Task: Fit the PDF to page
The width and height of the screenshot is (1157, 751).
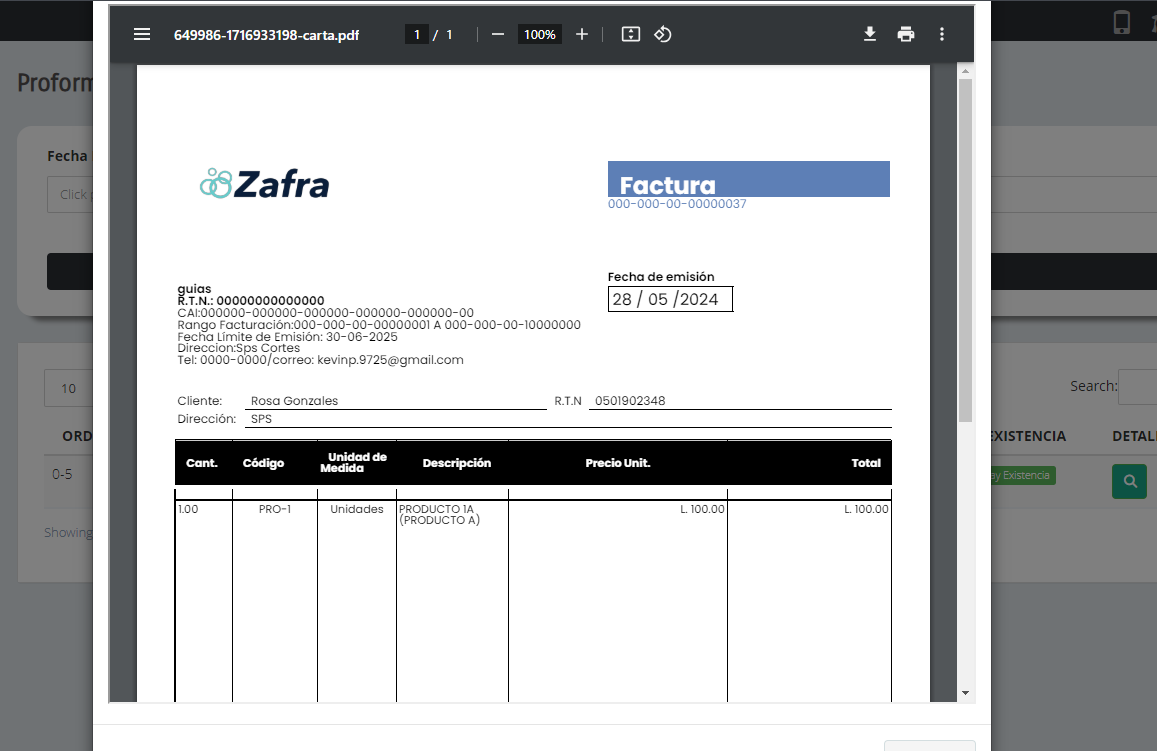Action: coord(631,35)
